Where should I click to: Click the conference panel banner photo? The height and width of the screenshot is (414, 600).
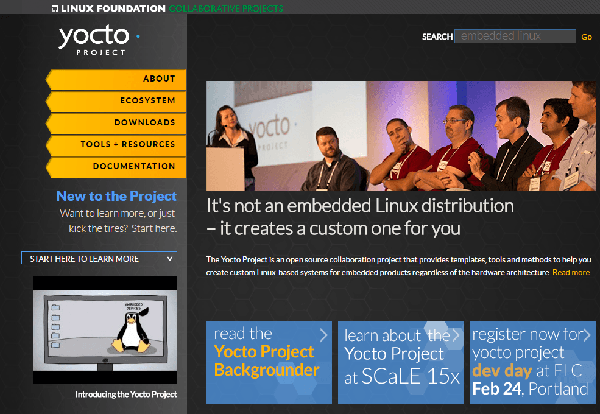click(x=401, y=136)
